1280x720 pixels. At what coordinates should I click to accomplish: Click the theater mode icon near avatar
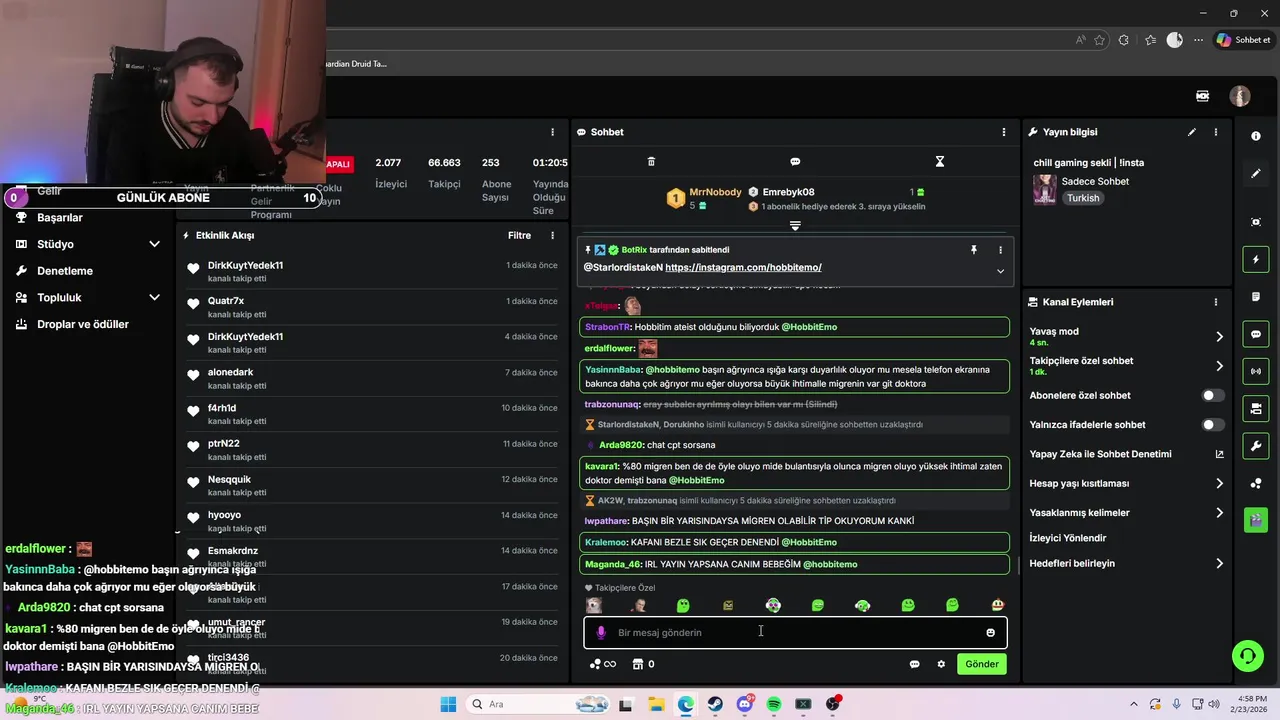tap(1203, 96)
